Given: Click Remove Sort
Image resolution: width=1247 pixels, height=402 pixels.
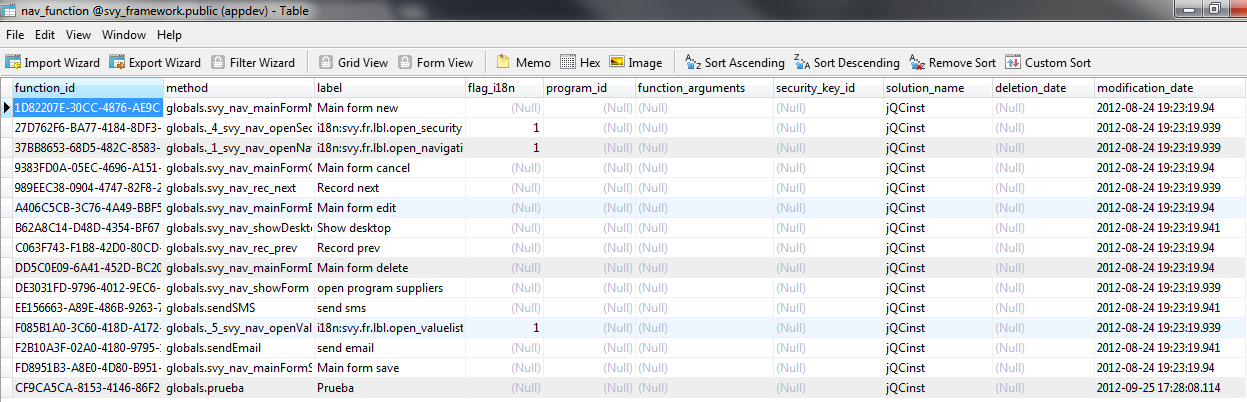Looking at the screenshot, I should pos(953,62).
